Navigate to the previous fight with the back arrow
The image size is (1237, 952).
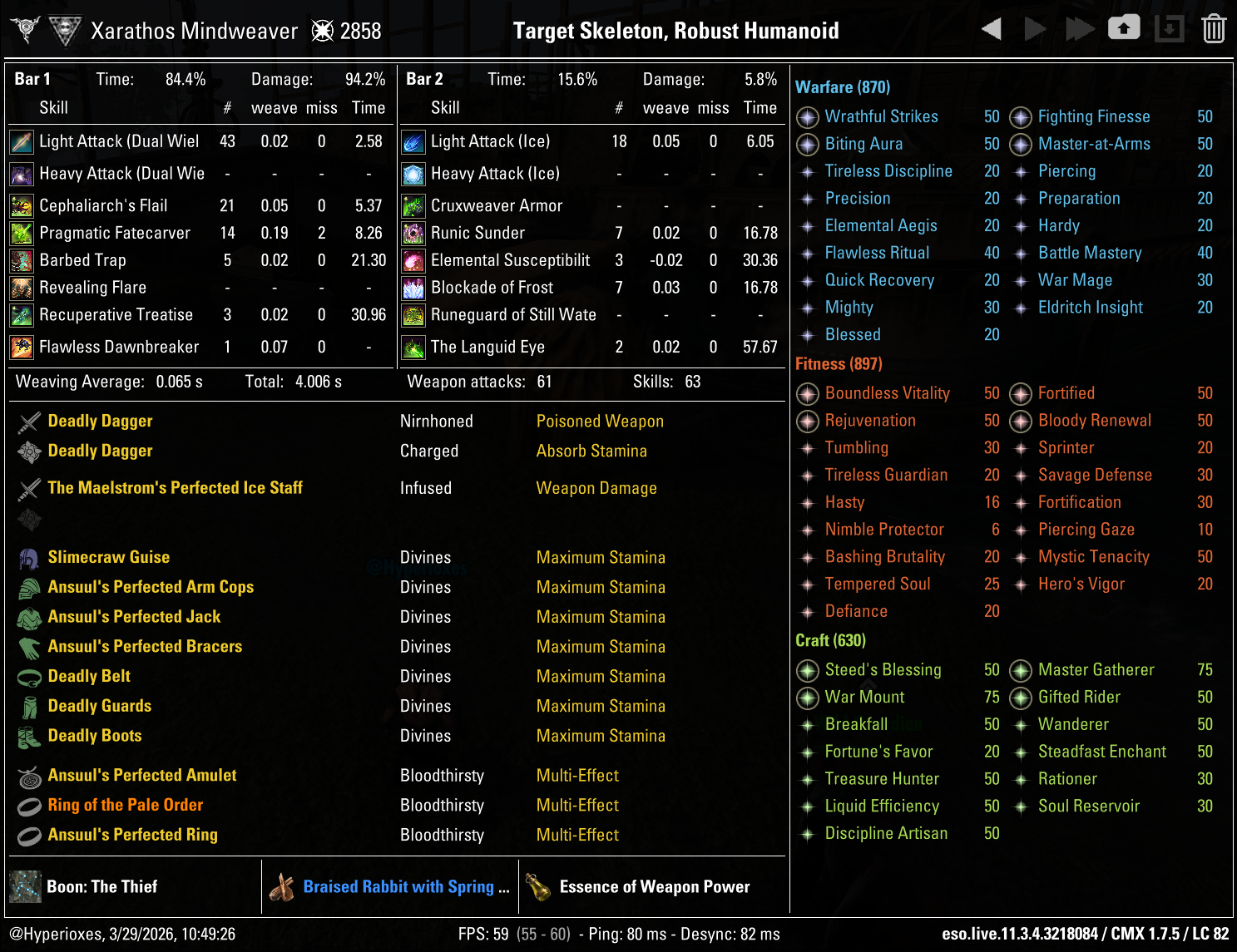coord(991,27)
